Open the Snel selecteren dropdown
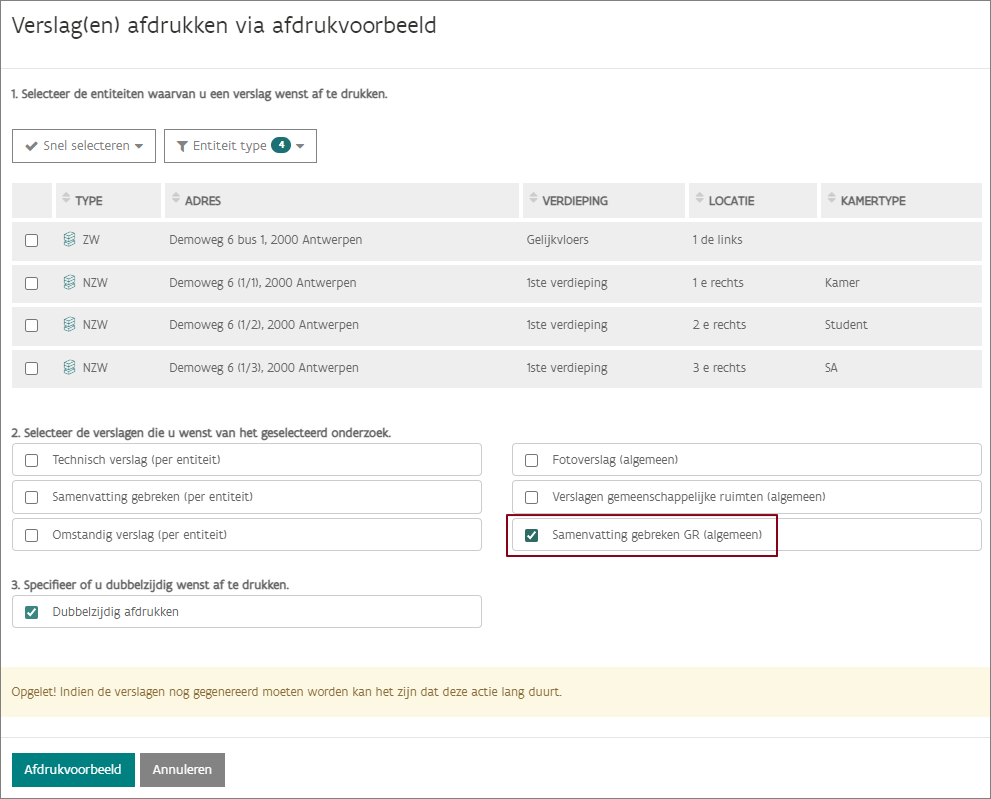 [84, 146]
